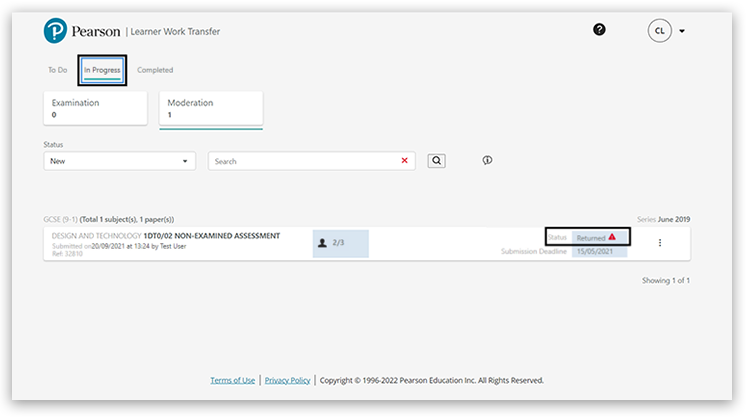Click the red warning triangle by Returned
Viewport: 750px width, 418px height.
coord(612,237)
